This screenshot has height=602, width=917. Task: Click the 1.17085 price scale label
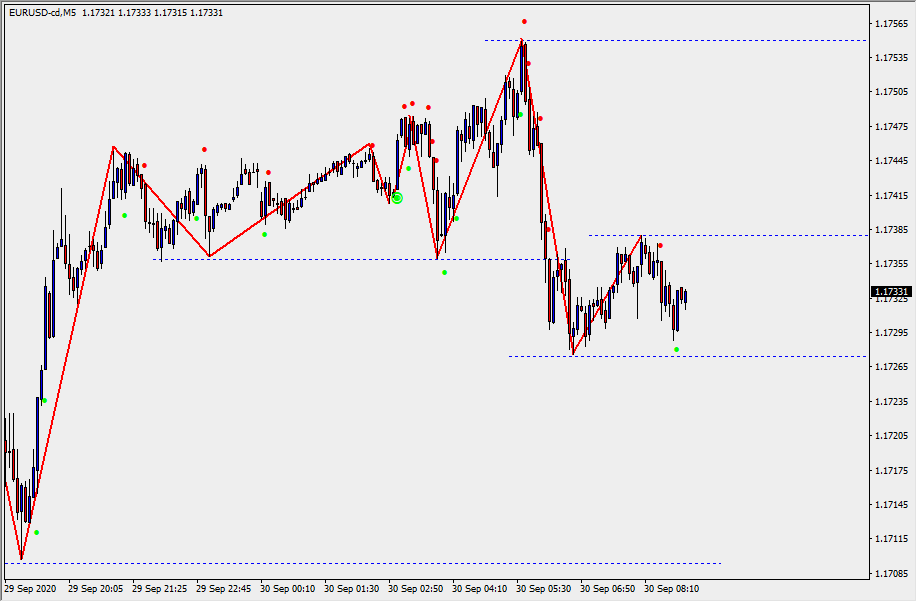click(890, 574)
